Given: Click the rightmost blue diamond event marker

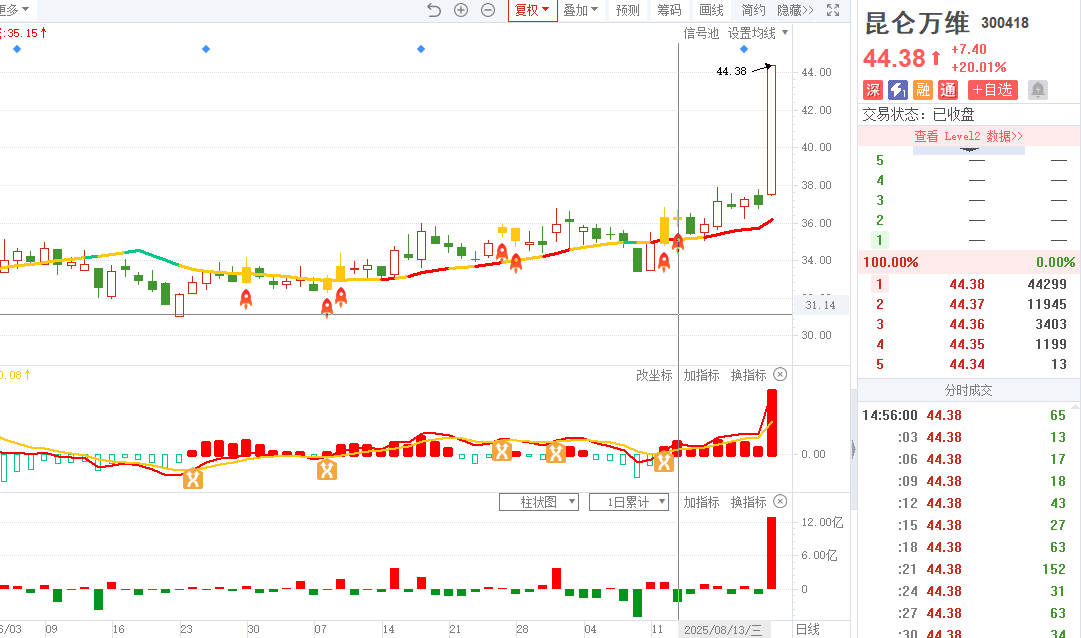Looking at the screenshot, I should pyautogui.click(x=744, y=49).
